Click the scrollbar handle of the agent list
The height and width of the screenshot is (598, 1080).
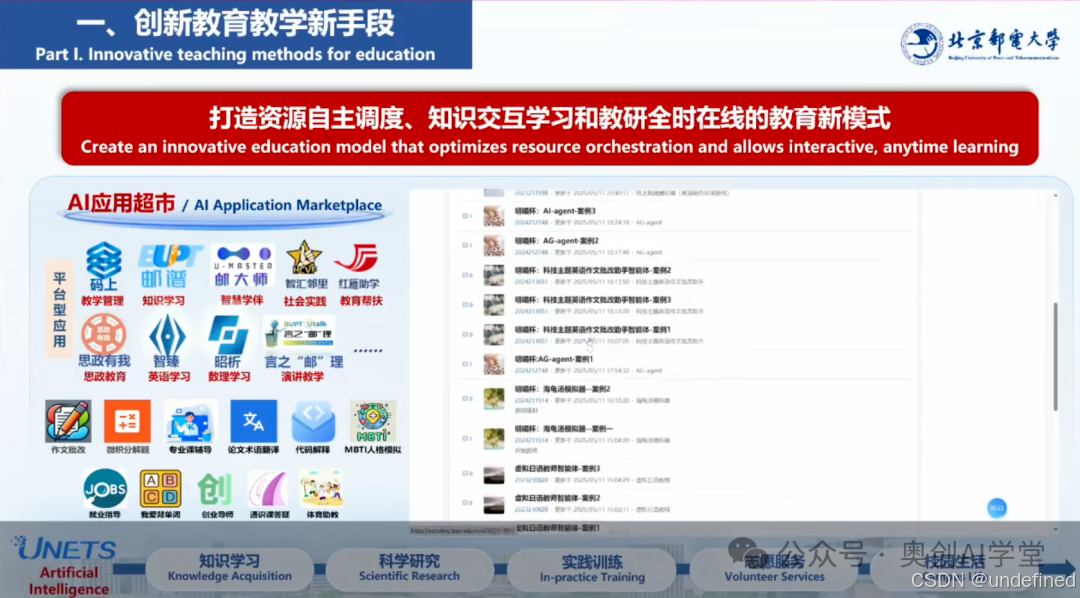click(1055, 356)
